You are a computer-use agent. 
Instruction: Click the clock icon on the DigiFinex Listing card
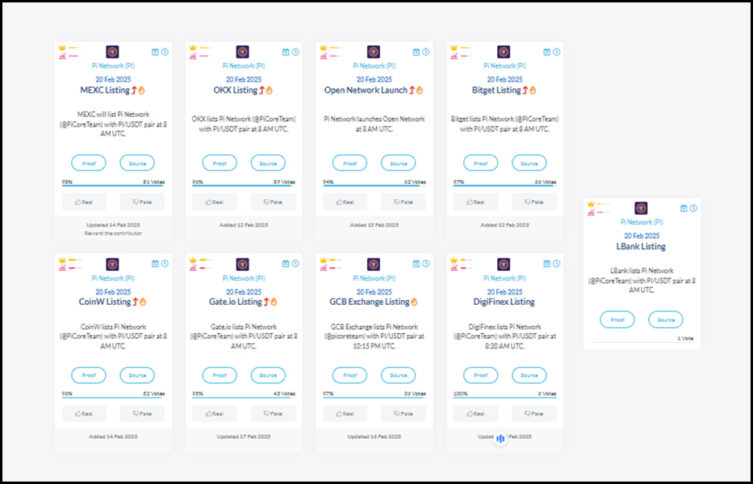point(557,264)
